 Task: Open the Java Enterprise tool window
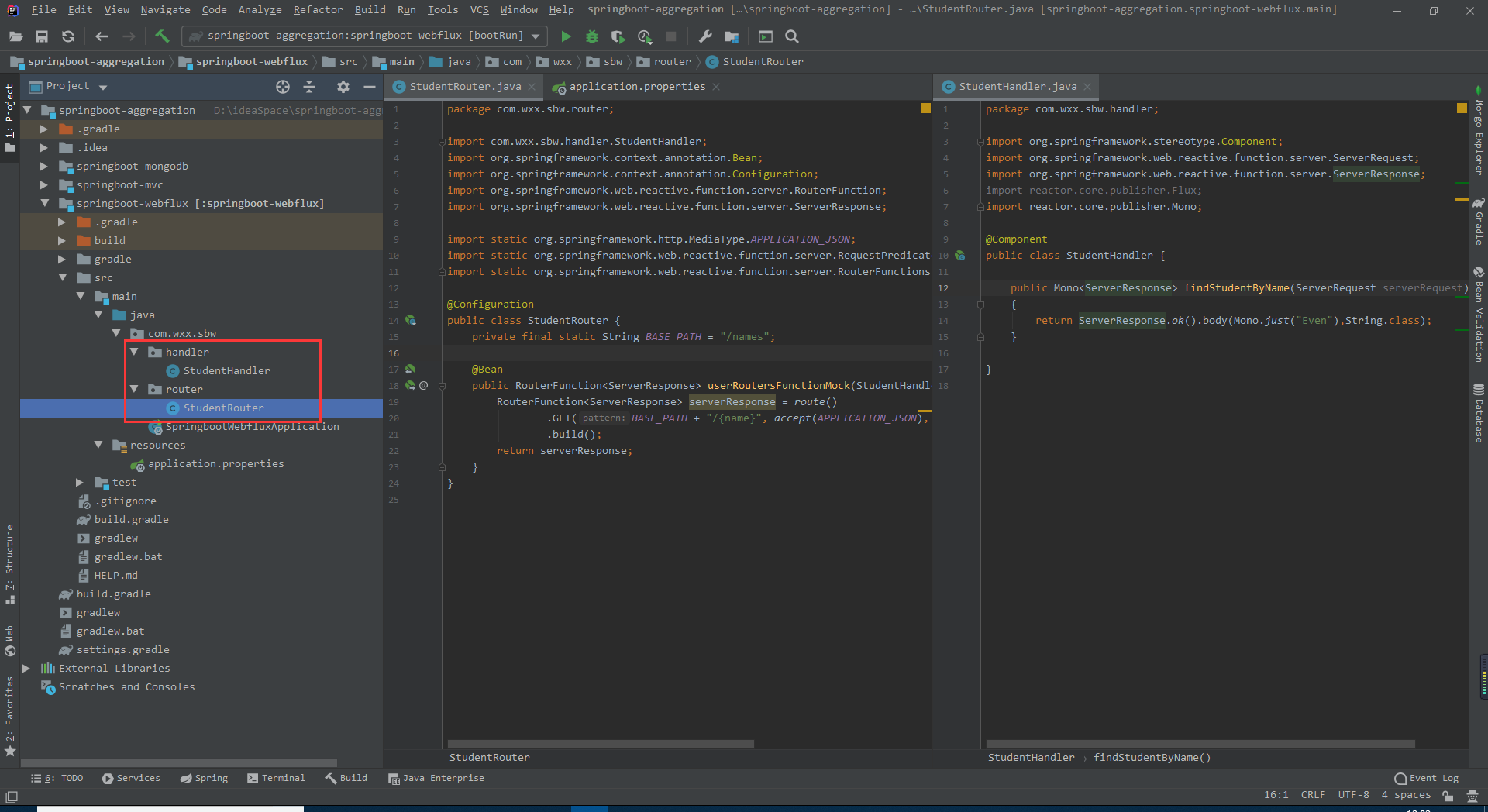click(436, 778)
